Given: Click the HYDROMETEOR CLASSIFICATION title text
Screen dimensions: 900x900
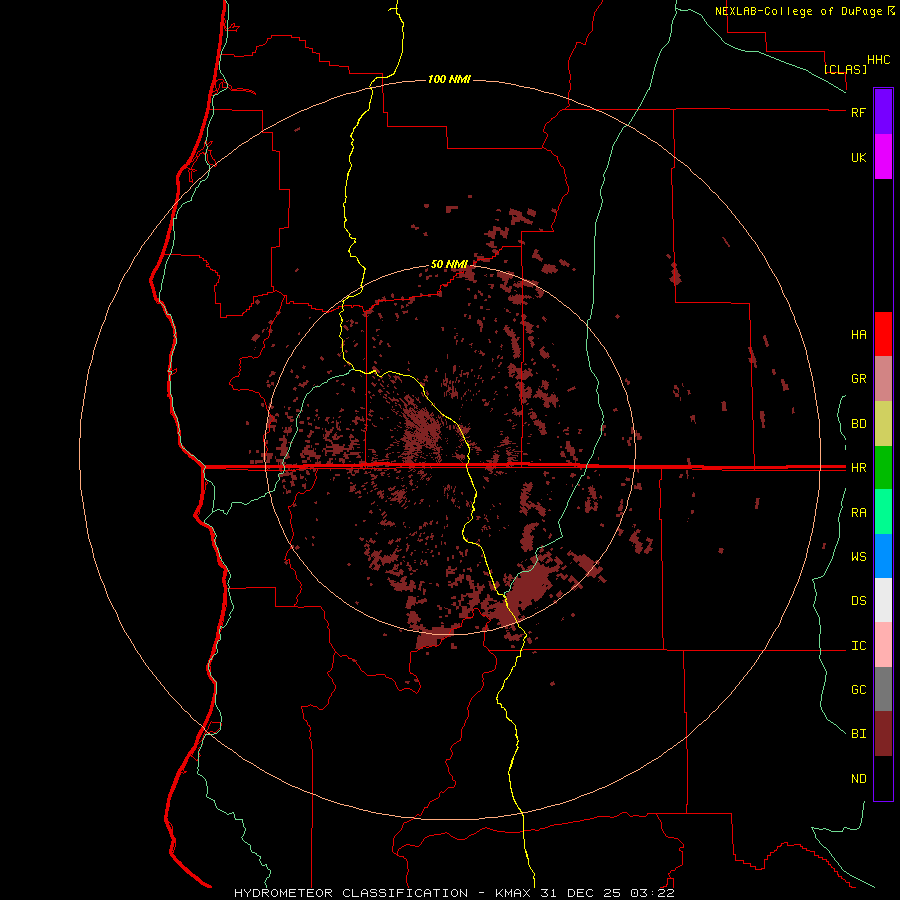Looking at the screenshot, I should (x=351, y=893).
